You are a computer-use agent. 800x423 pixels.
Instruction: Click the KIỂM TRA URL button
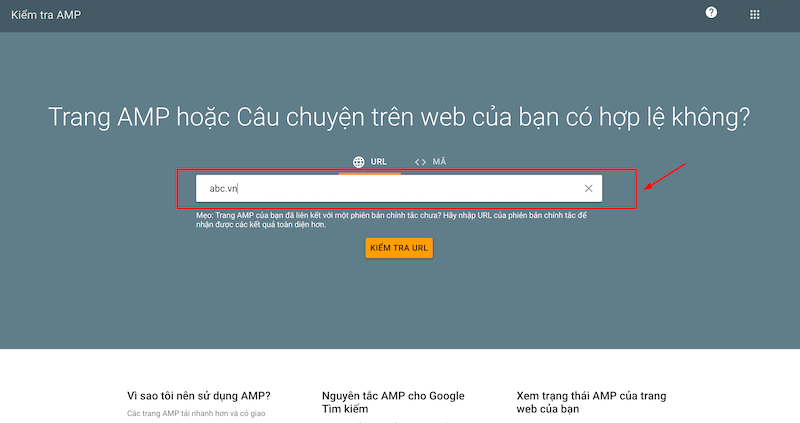click(x=399, y=248)
